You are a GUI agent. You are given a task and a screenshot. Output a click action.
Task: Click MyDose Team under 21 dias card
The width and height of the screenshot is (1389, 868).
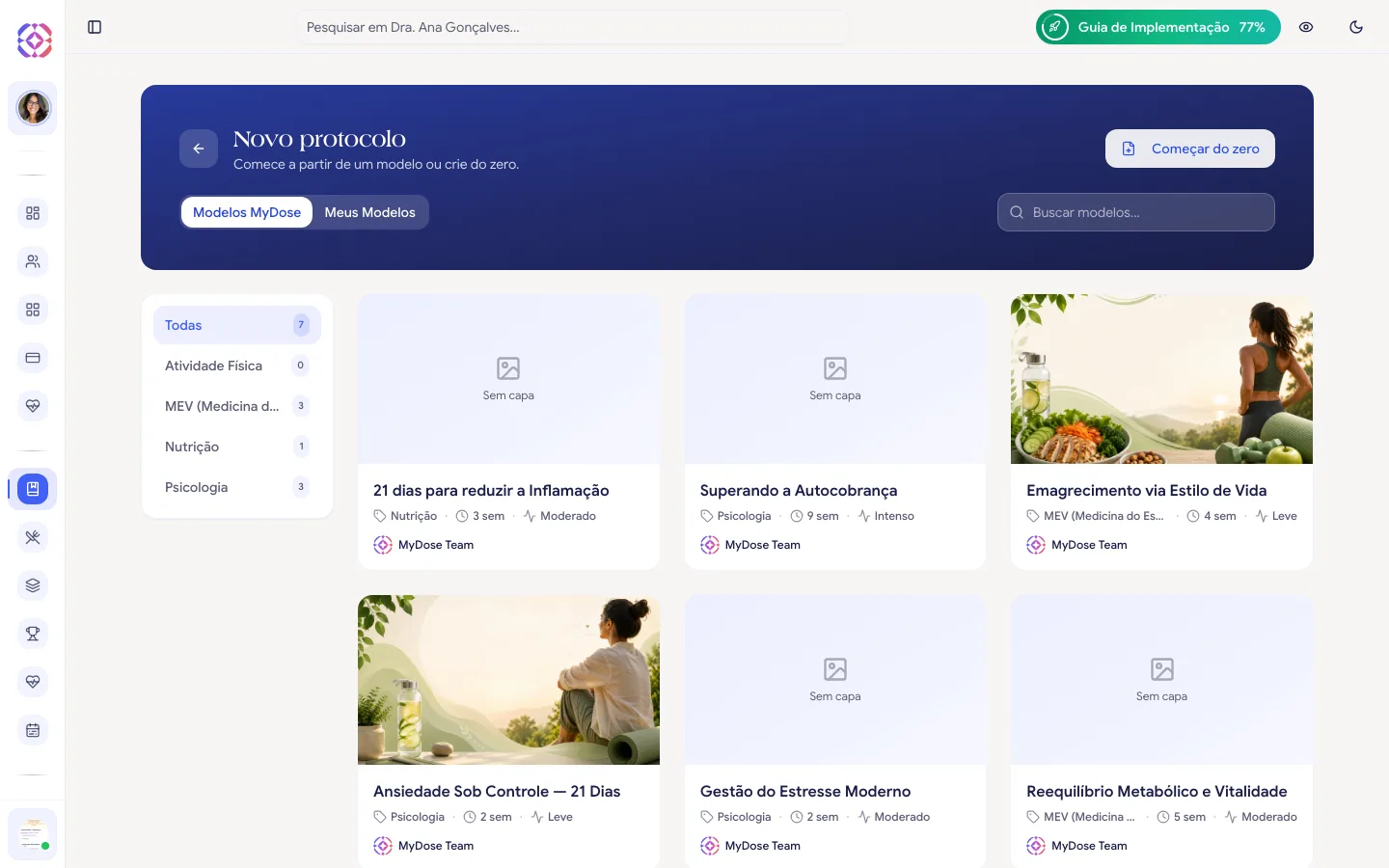436,545
